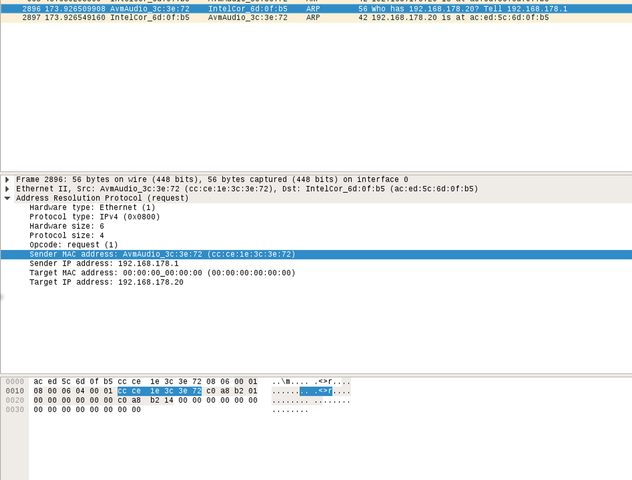Viewport: 632px width, 480px height.
Task: Click source 'IntelCor_6d:0f:b5' in packet 2897
Action: pos(150,18)
